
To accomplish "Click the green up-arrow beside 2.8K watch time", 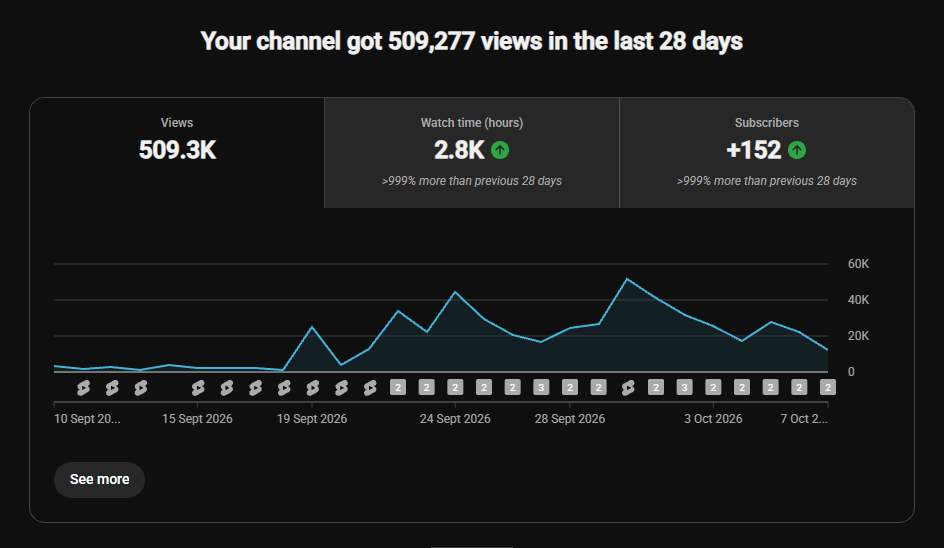I will coord(500,150).
